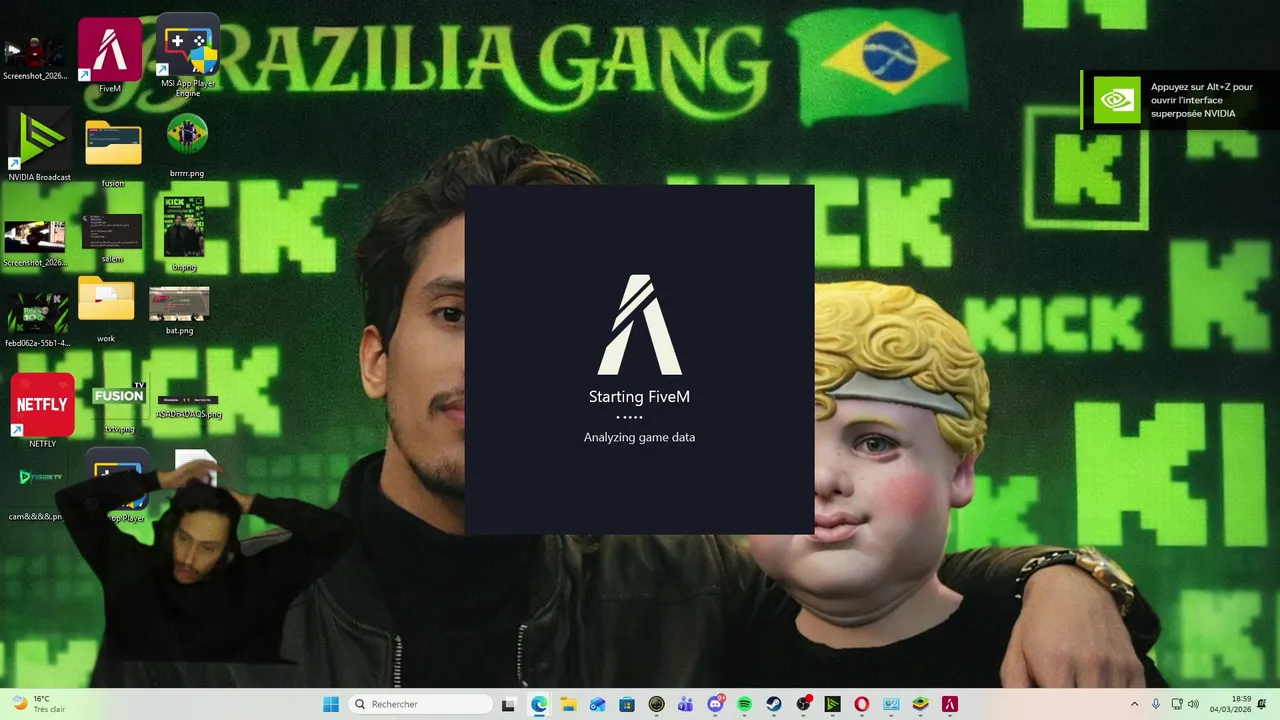The width and height of the screenshot is (1280, 720).
Task: Open the NVIDIA Broadcast desktop shortcut
Action: (x=39, y=146)
